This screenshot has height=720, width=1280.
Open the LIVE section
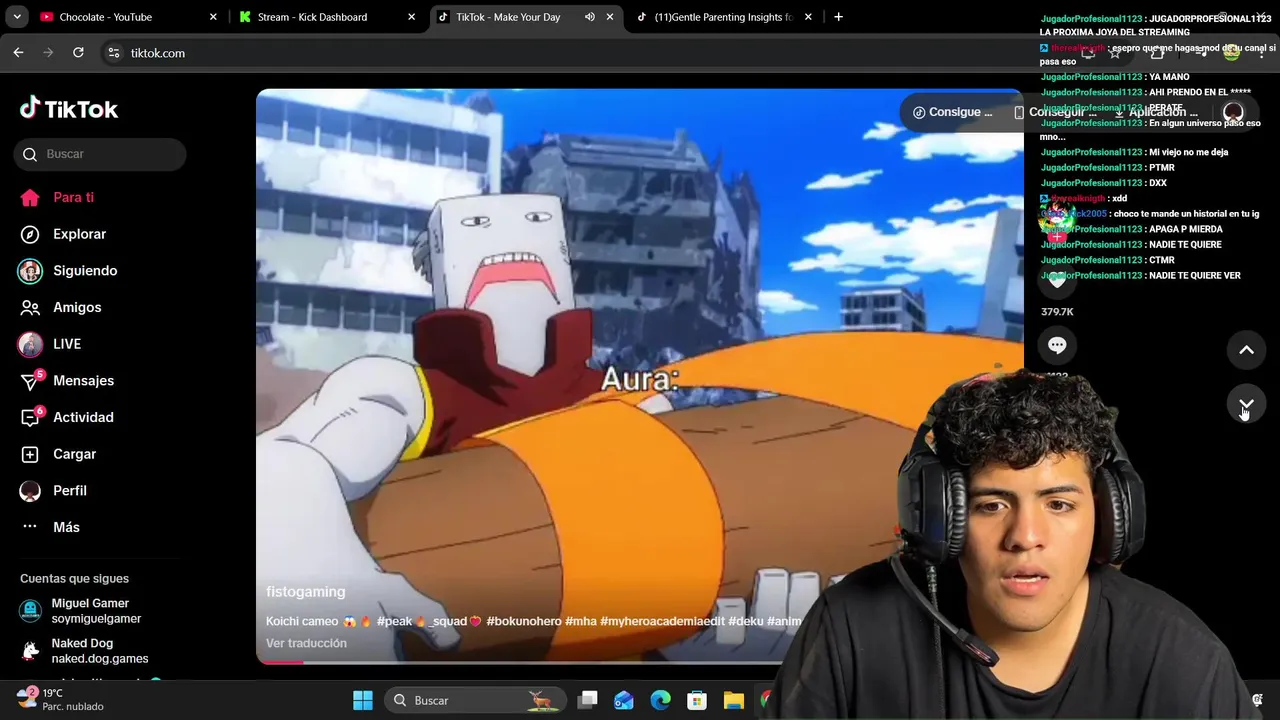(49, 344)
